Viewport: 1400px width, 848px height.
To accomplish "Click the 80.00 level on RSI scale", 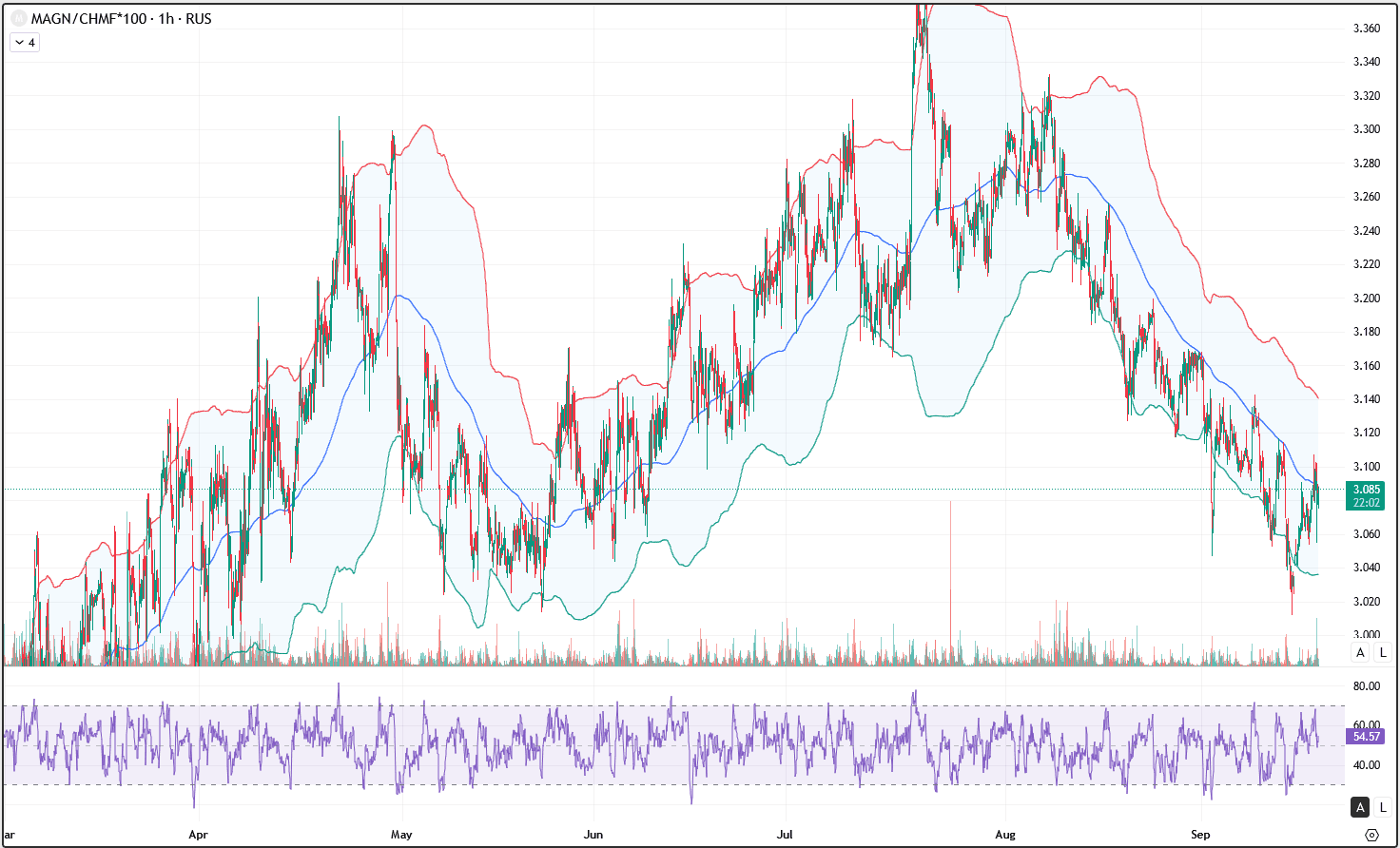I will pyautogui.click(x=1367, y=686).
